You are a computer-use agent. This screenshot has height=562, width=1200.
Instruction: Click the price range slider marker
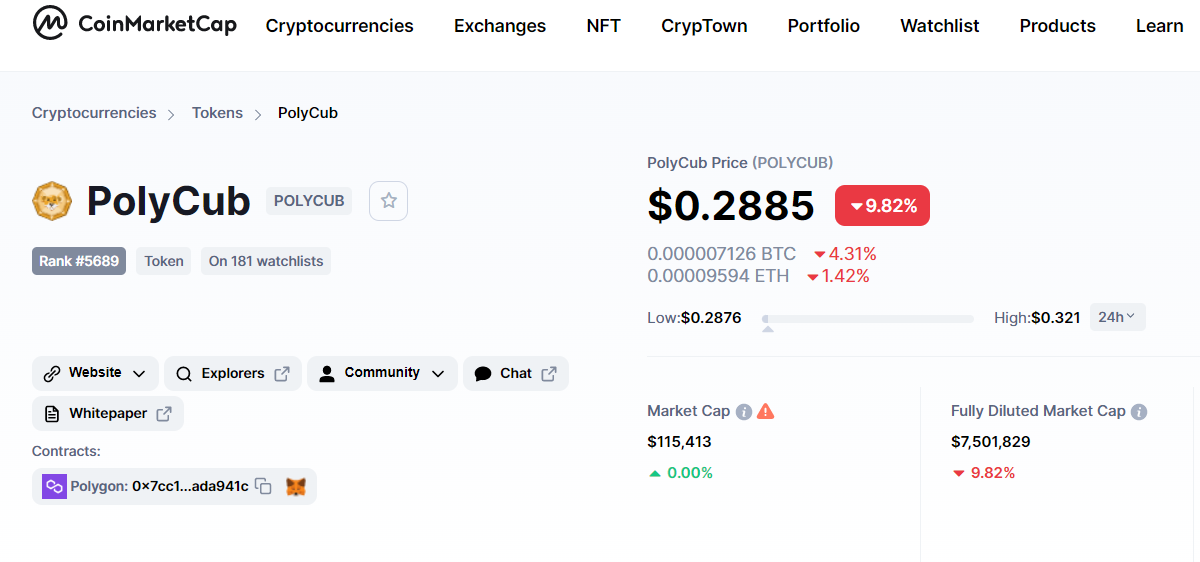(767, 328)
